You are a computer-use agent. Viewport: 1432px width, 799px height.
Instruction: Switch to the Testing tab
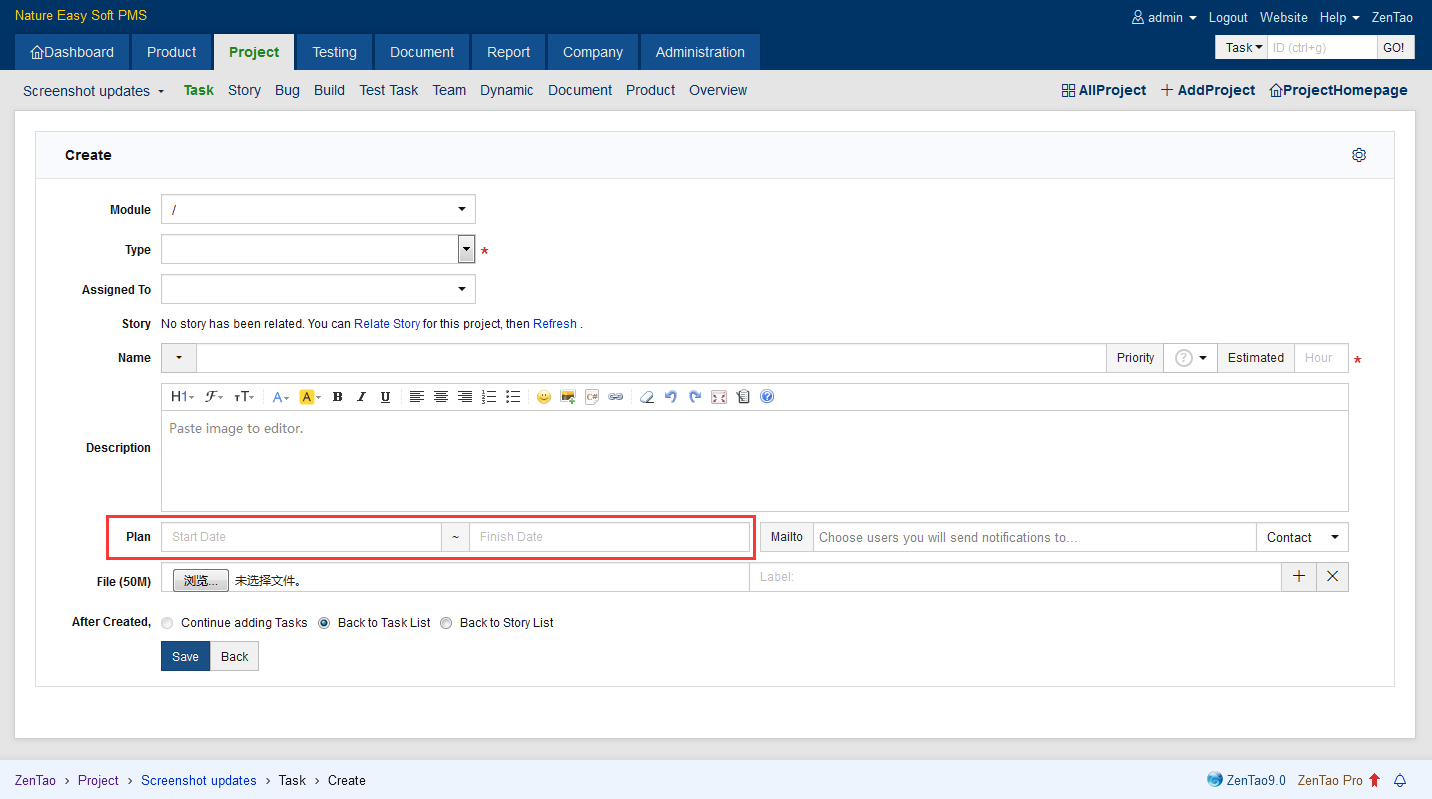(x=334, y=52)
